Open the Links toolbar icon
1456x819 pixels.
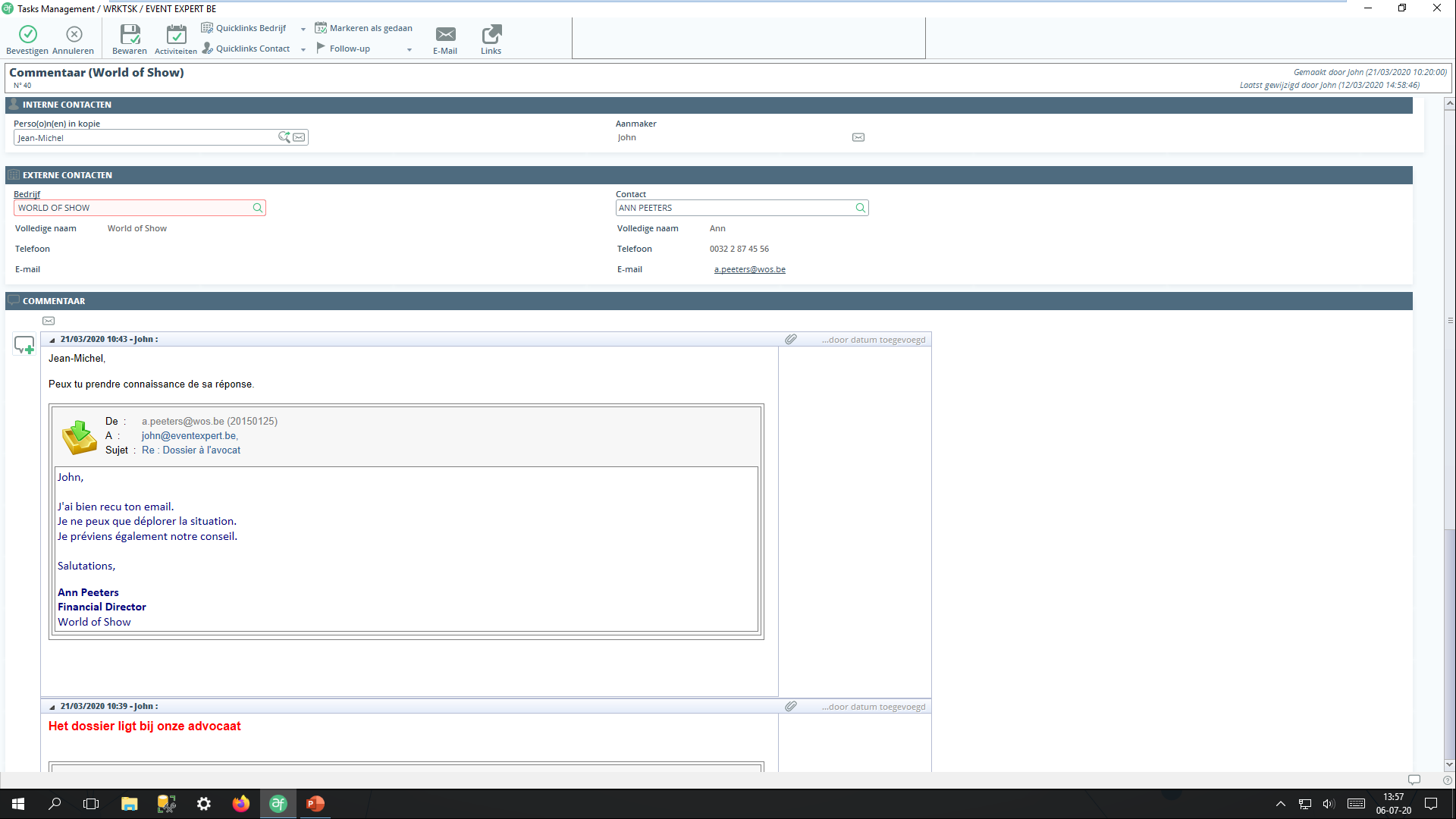point(491,34)
